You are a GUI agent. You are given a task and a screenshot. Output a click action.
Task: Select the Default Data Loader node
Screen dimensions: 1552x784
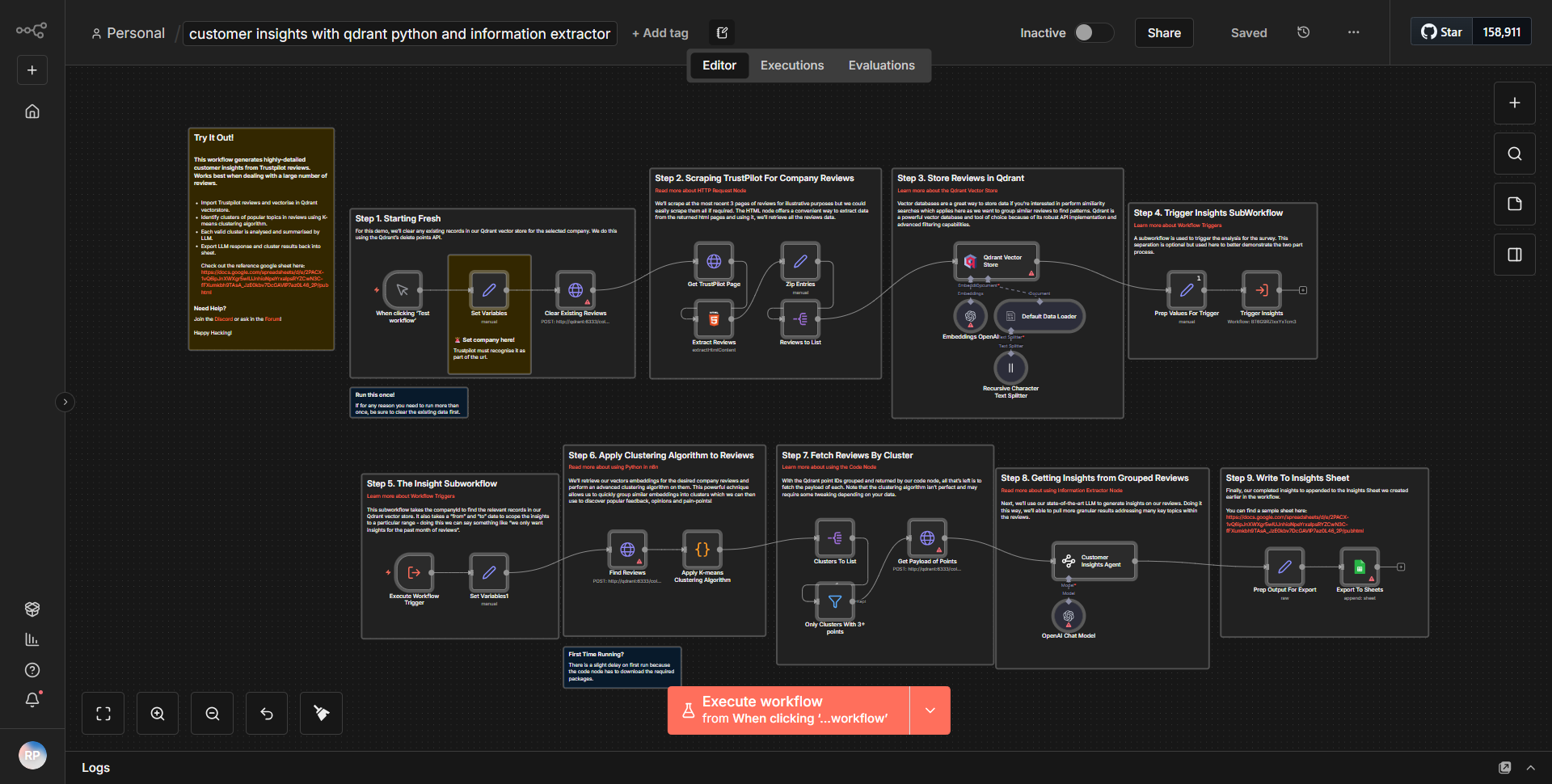[x=1040, y=316]
